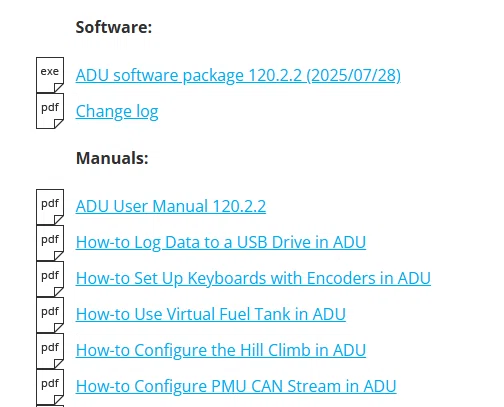
Task: Click the pdf icon next to ADU User Manual
Action: (x=50, y=207)
